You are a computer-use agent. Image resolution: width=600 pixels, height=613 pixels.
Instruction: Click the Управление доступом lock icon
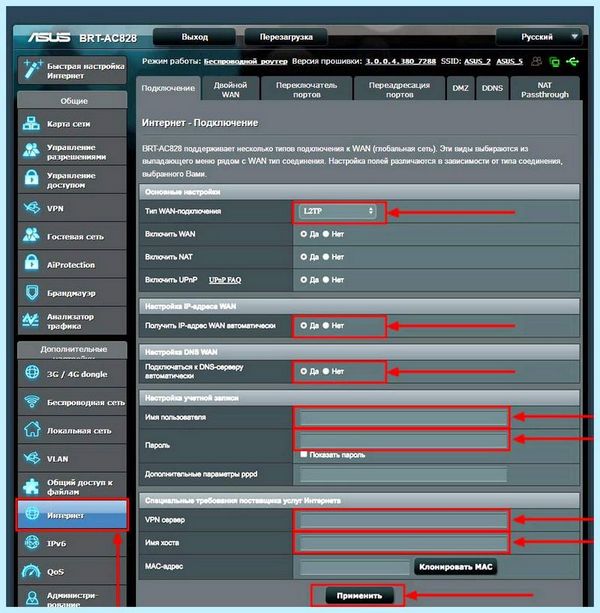click(x=32, y=179)
